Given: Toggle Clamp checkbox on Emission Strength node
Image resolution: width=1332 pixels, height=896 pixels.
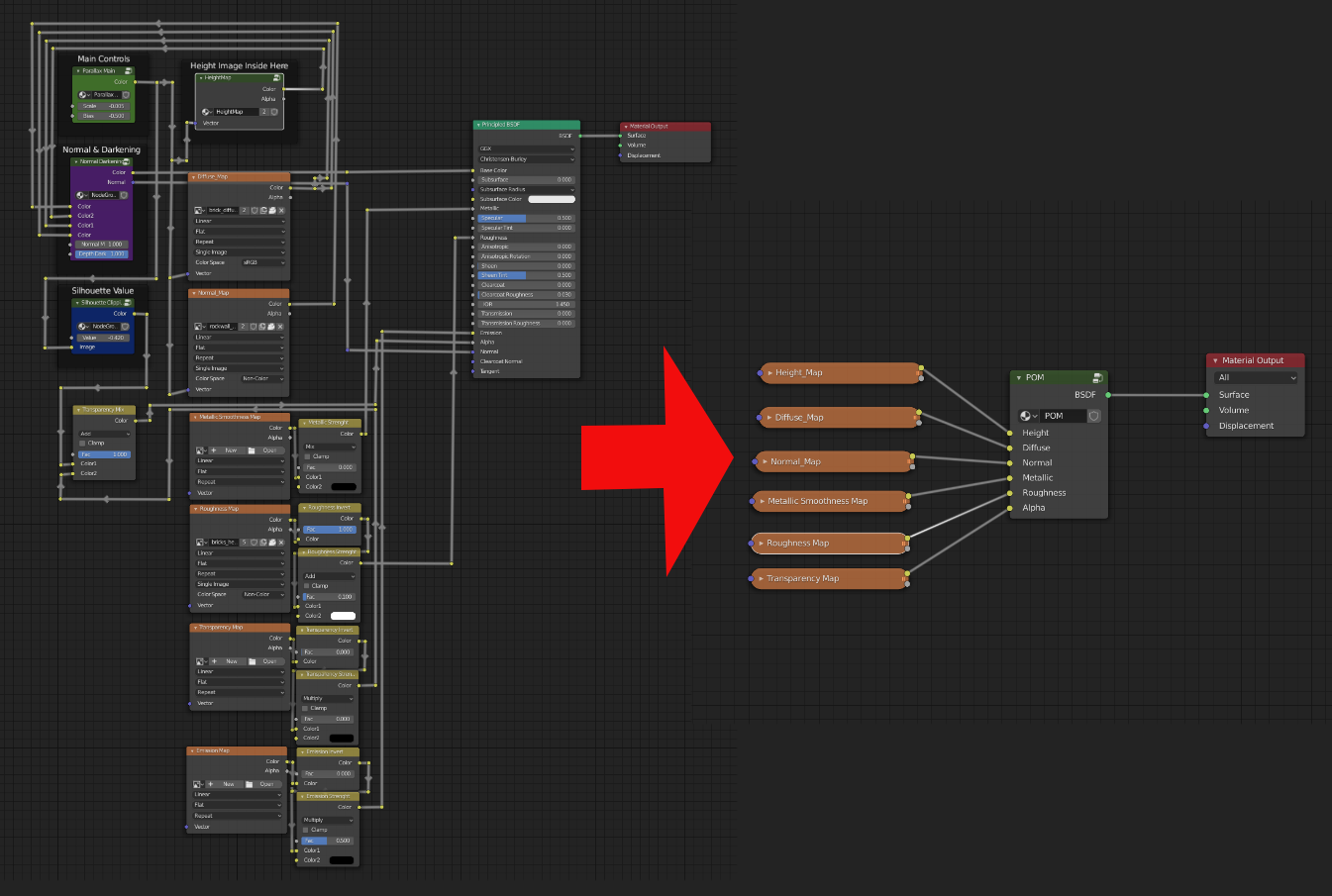Looking at the screenshot, I should coord(307,830).
